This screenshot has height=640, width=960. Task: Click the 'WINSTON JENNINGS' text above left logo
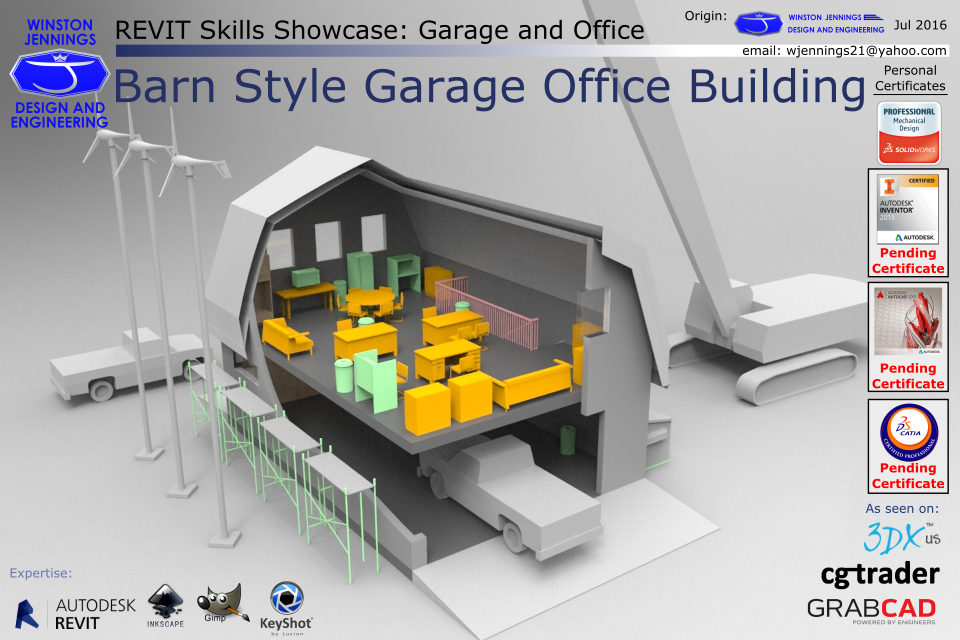[x=60, y=32]
